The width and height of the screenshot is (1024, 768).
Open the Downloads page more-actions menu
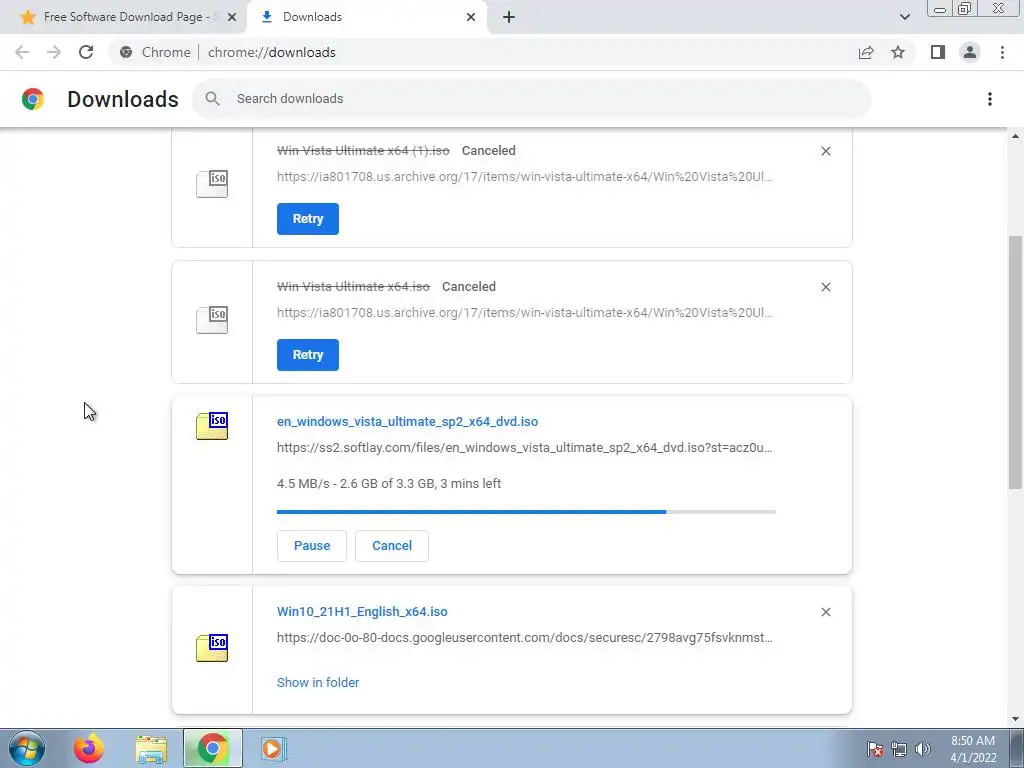pos(989,99)
